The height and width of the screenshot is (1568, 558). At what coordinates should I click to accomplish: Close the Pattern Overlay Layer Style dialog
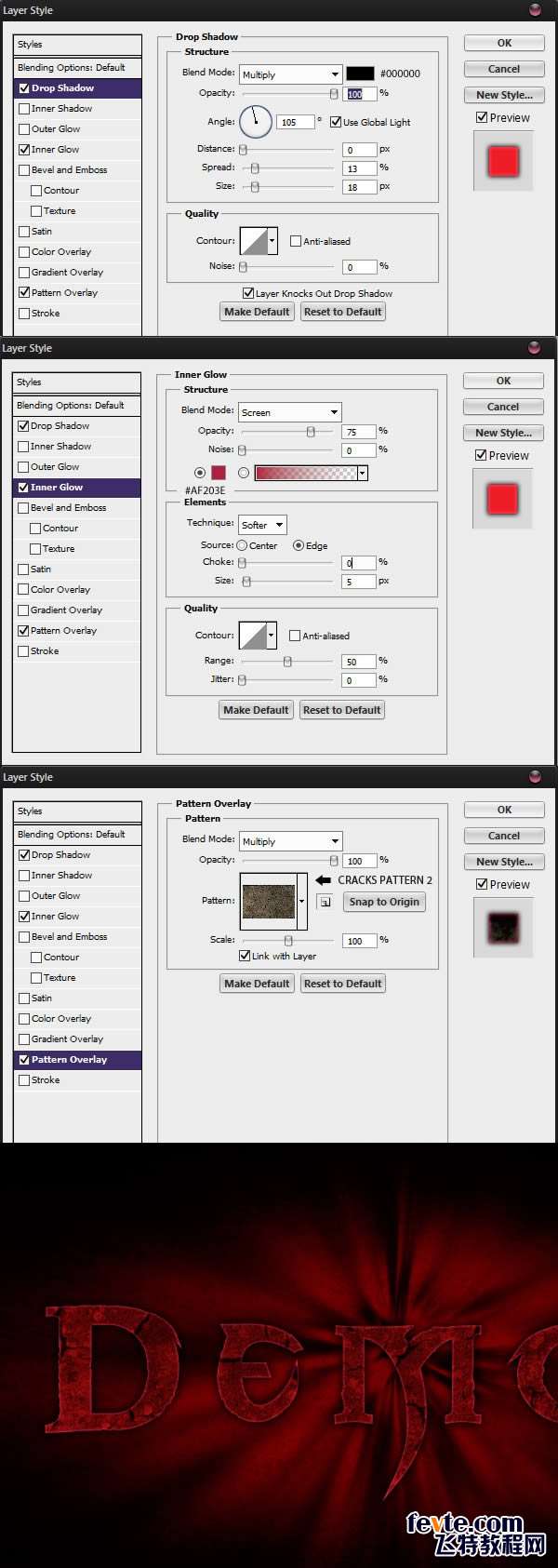(x=535, y=777)
